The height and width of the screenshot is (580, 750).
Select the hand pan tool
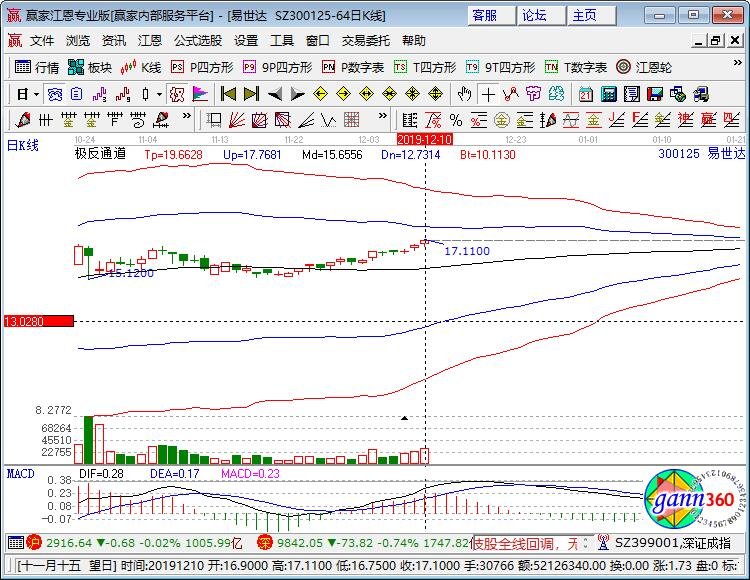pos(464,94)
